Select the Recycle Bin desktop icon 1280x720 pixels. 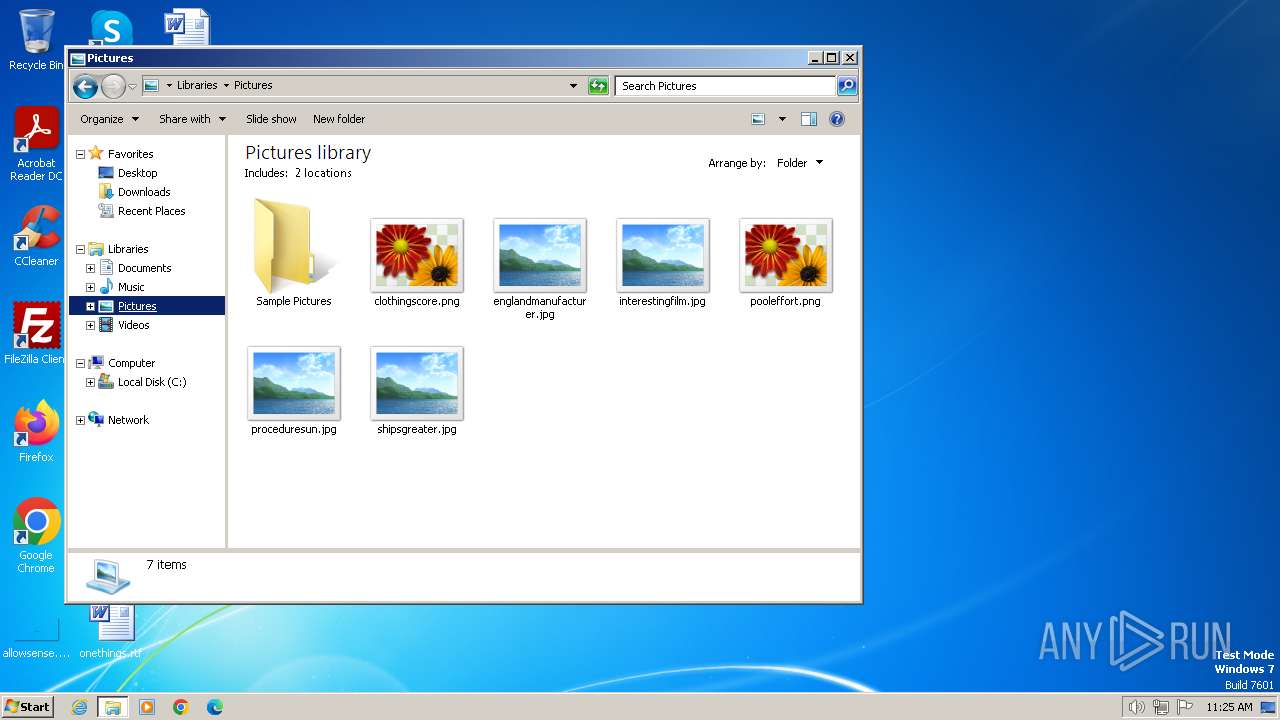click(36, 40)
